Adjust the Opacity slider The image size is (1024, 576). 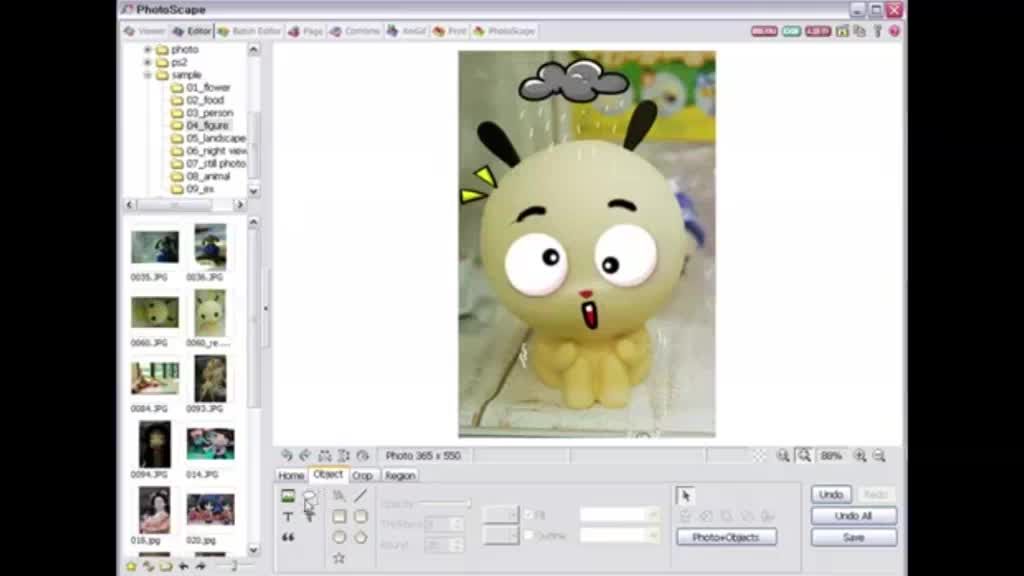[444, 504]
